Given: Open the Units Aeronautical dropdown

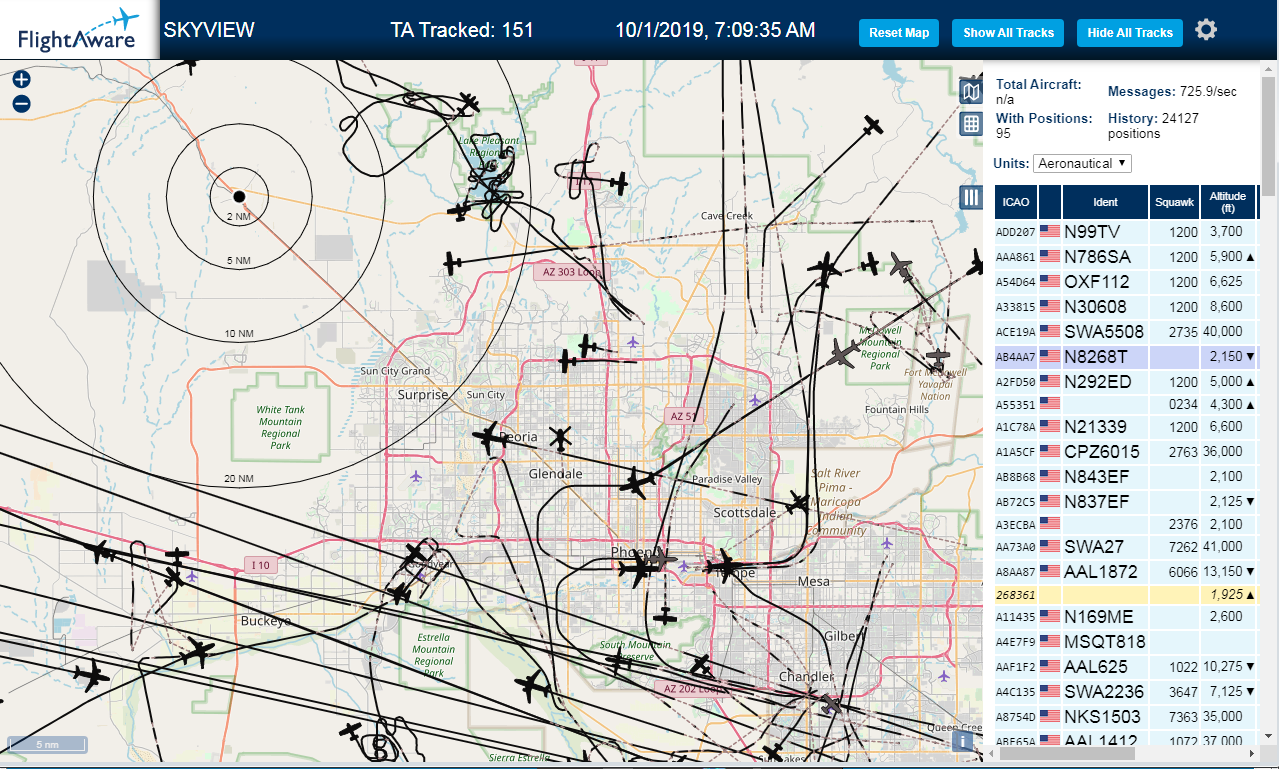Looking at the screenshot, I should coord(1082,163).
